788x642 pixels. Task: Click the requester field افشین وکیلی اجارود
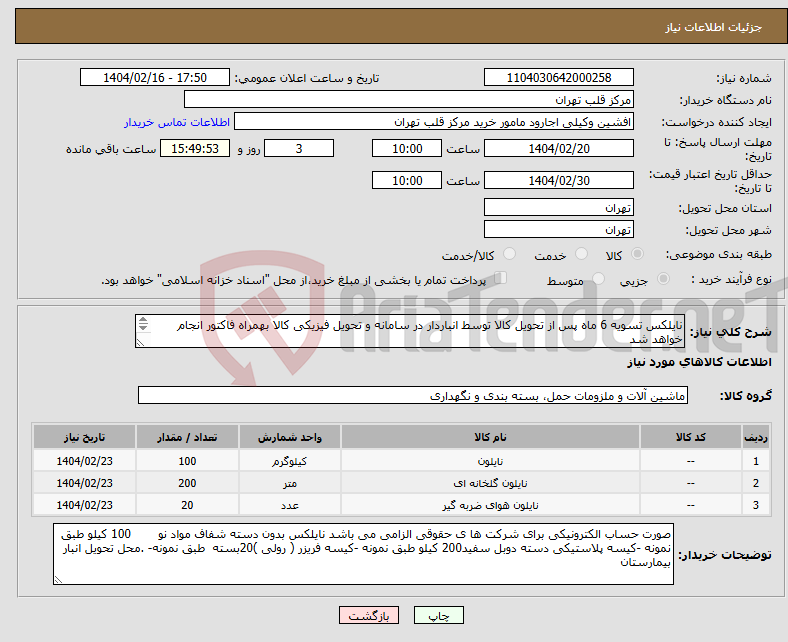pyautogui.click(x=434, y=122)
